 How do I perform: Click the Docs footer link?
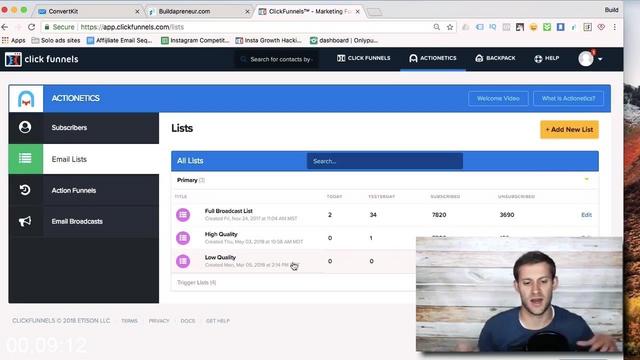(188, 321)
